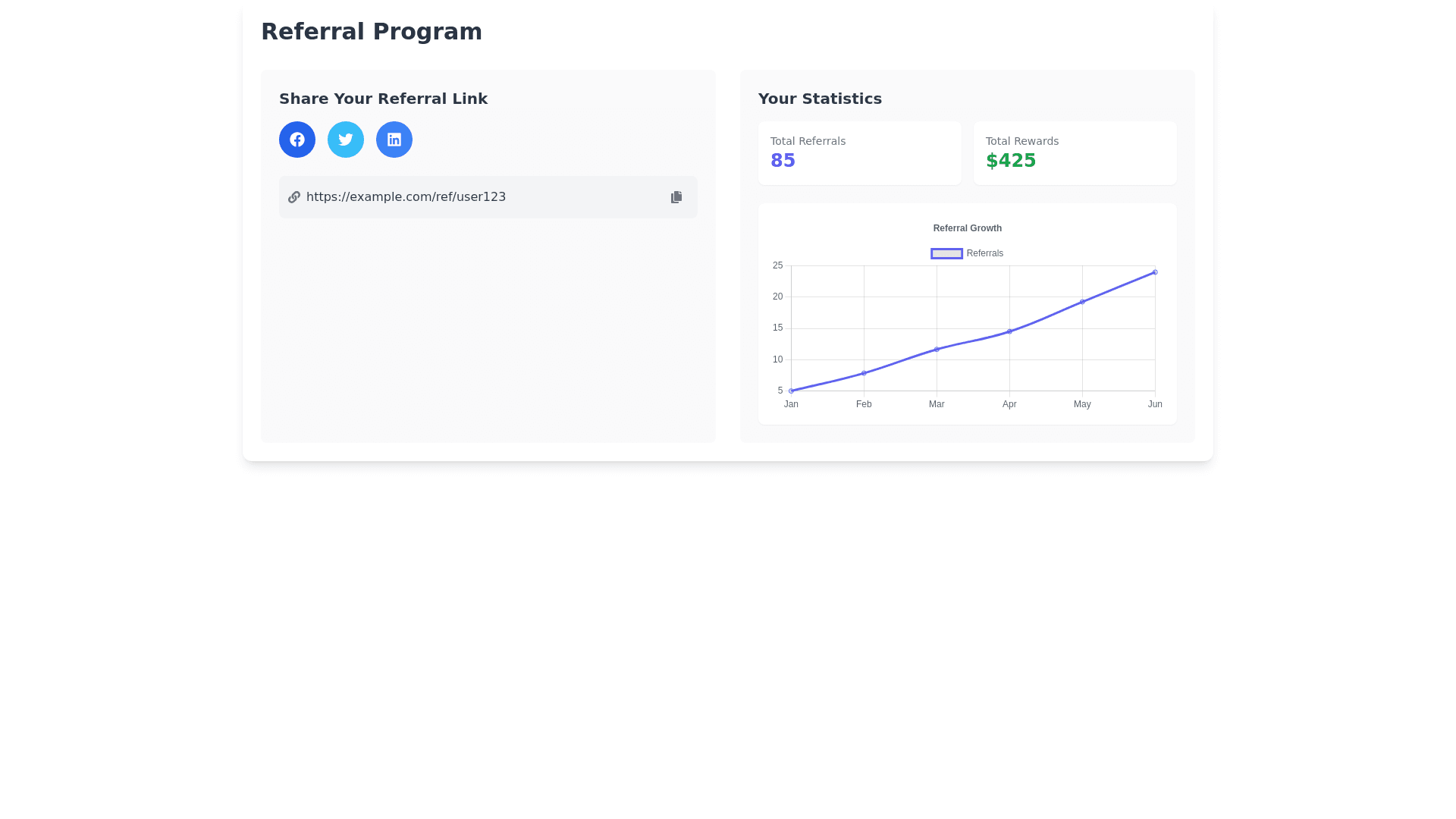The image size is (1456, 819).
Task: Toggle the Referrals legend swatch
Action: tap(946, 253)
